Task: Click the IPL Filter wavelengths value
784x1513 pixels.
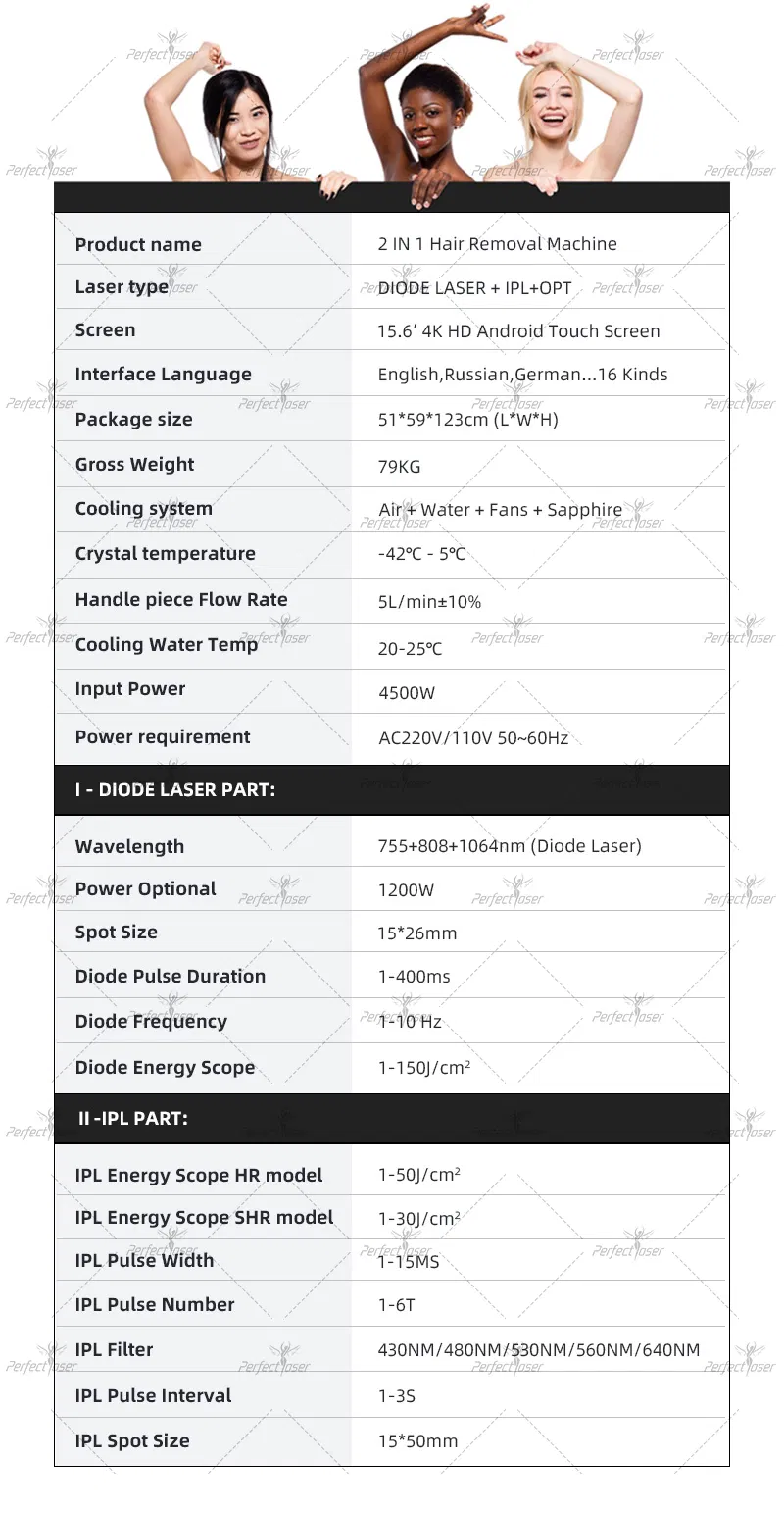Action: click(539, 1350)
